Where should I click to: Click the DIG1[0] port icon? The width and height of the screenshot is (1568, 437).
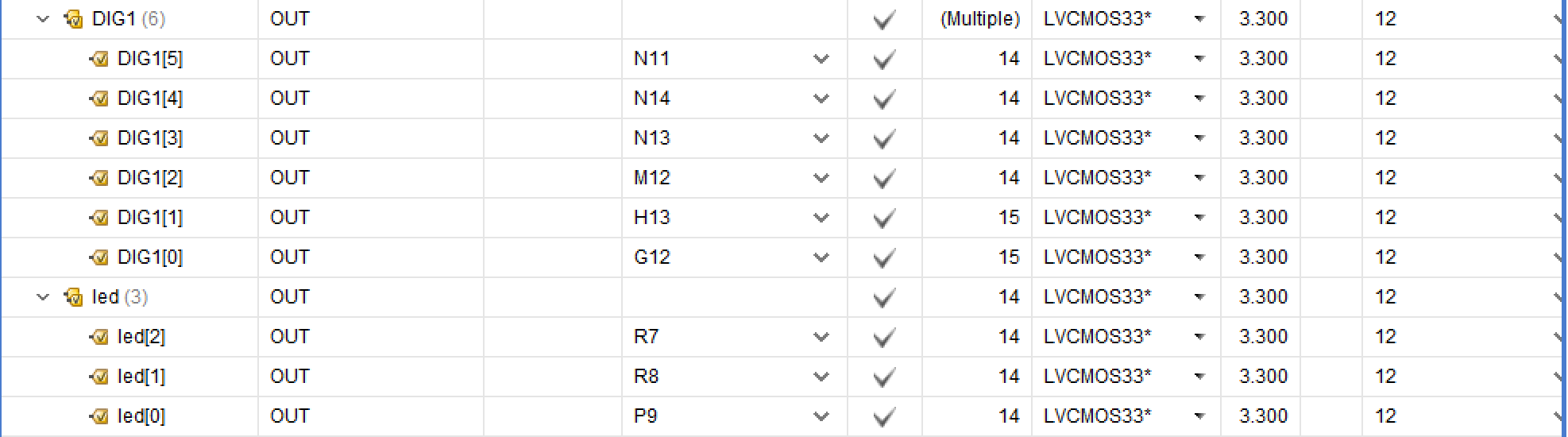click(x=98, y=257)
